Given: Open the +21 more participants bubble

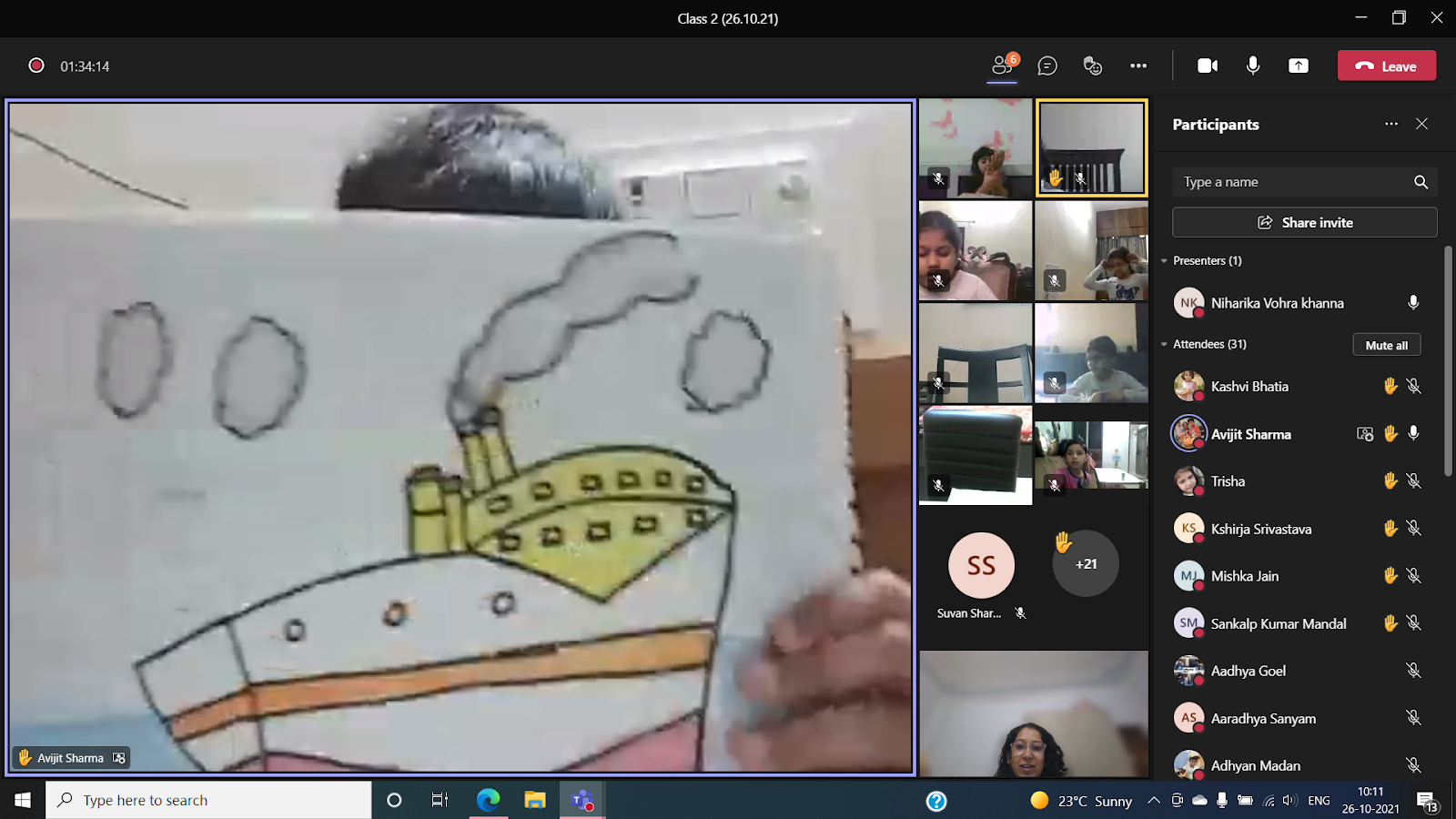Looking at the screenshot, I should click(x=1086, y=563).
